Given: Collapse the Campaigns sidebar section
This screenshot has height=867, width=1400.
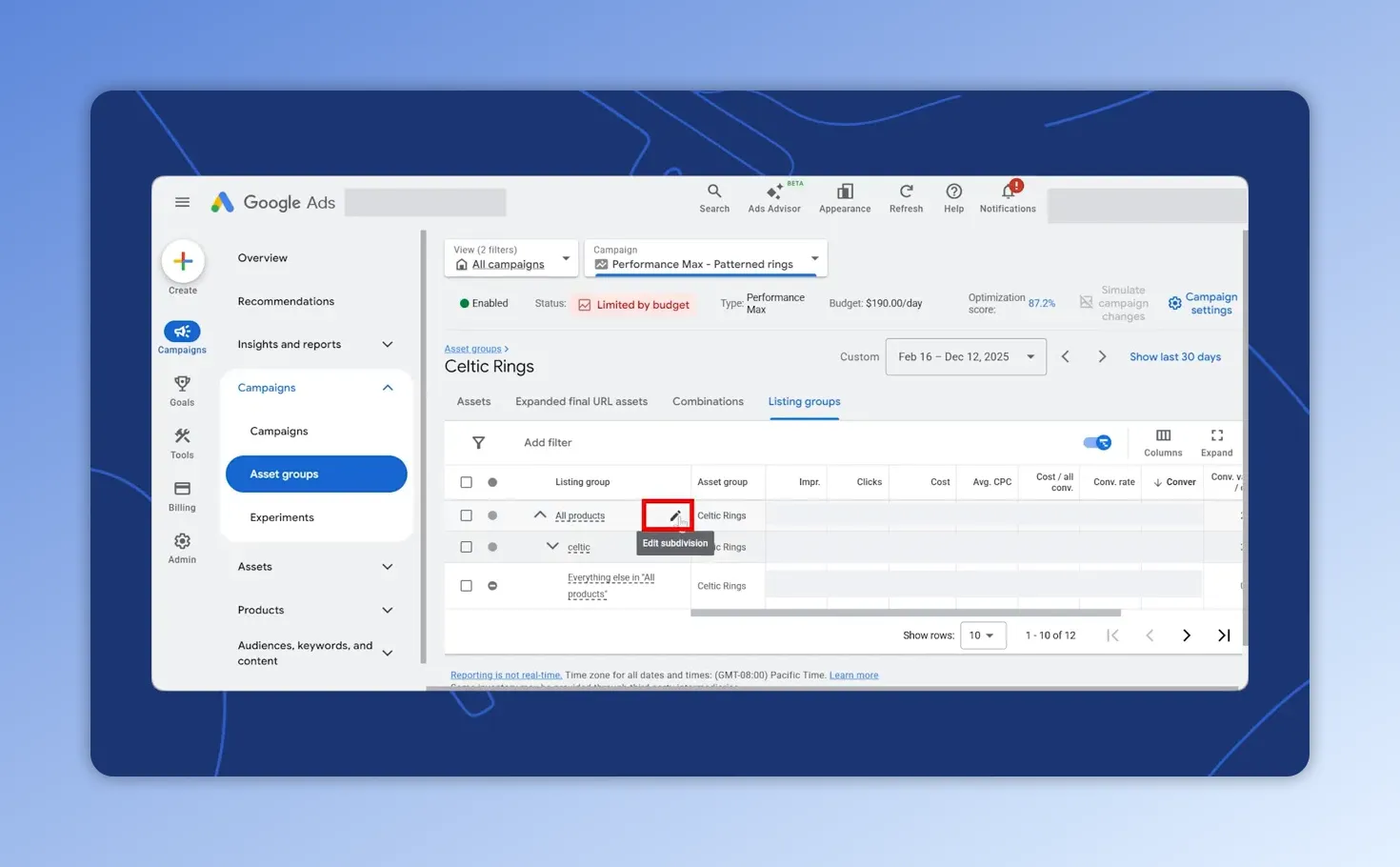Looking at the screenshot, I should pos(388,388).
